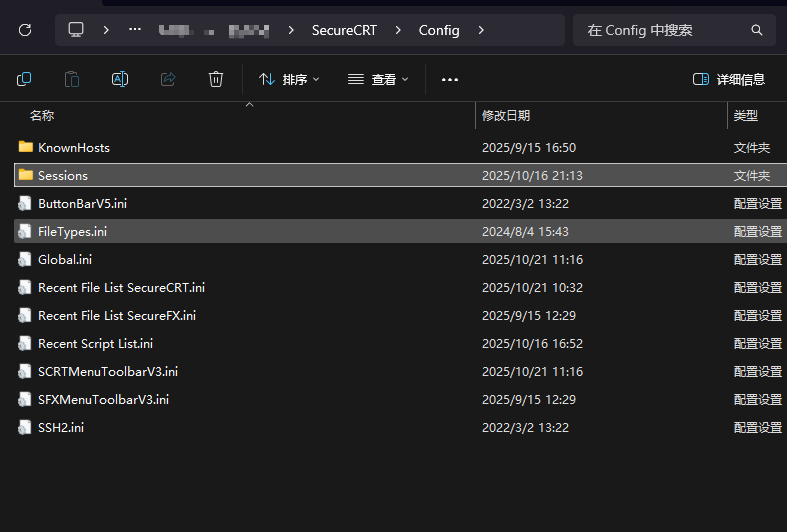Screen dimensions: 787x532
Task: Click date 2025/9/15 16:50 for KnownHosts
Action: [529, 148]
